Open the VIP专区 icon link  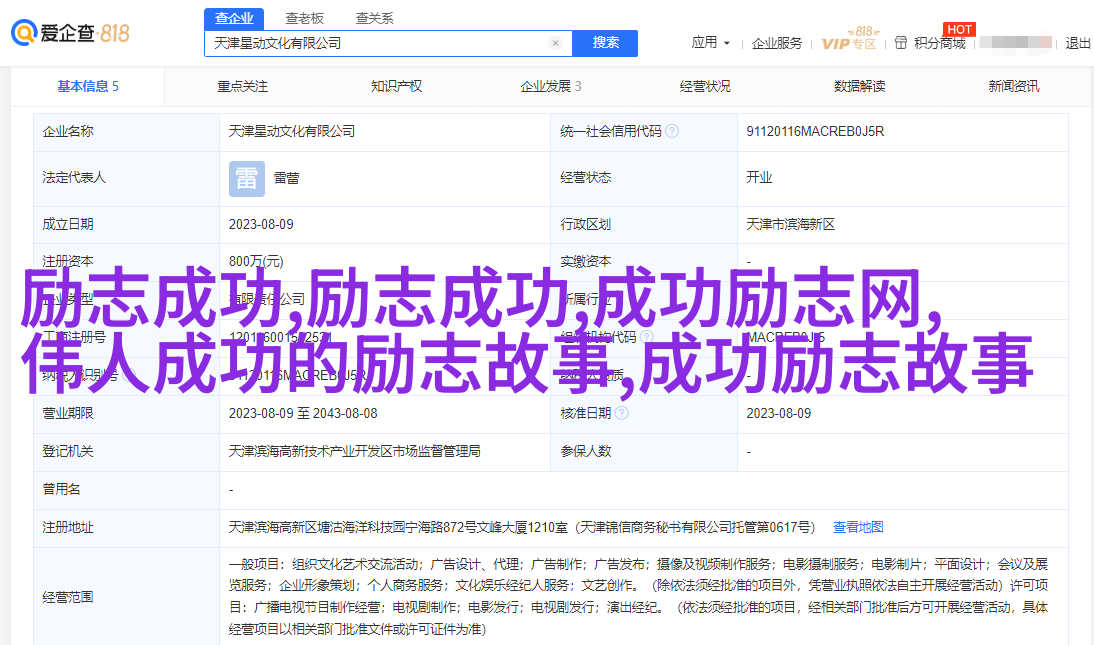coord(849,39)
